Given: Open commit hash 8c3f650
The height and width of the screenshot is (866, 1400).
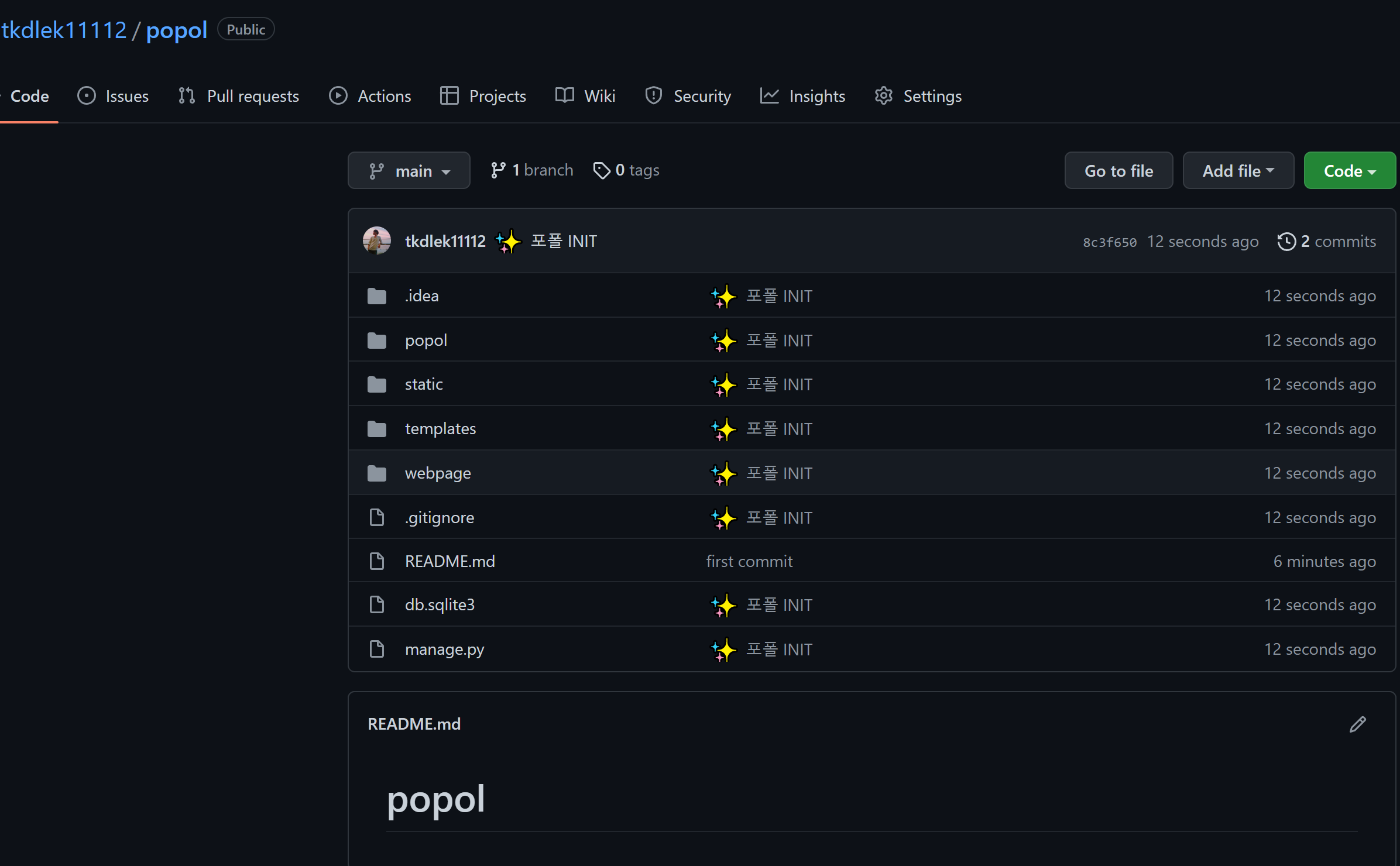Looking at the screenshot, I should (1110, 242).
